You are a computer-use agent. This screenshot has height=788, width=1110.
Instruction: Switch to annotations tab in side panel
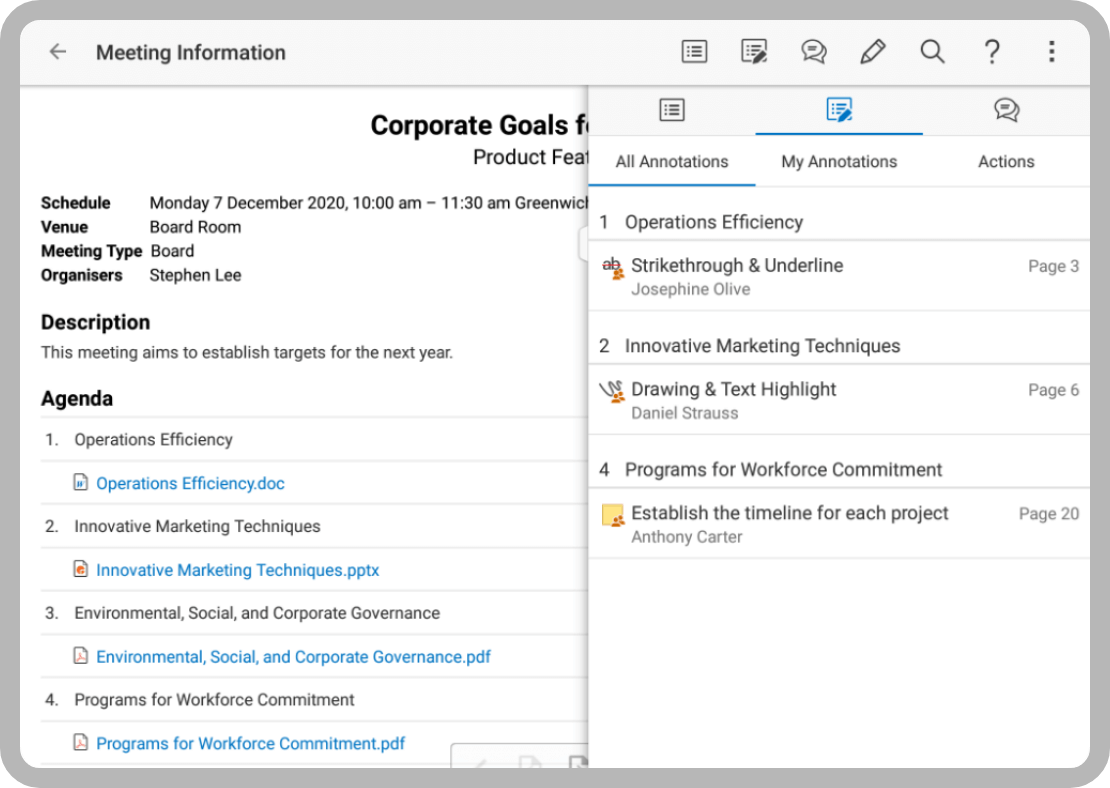click(839, 110)
